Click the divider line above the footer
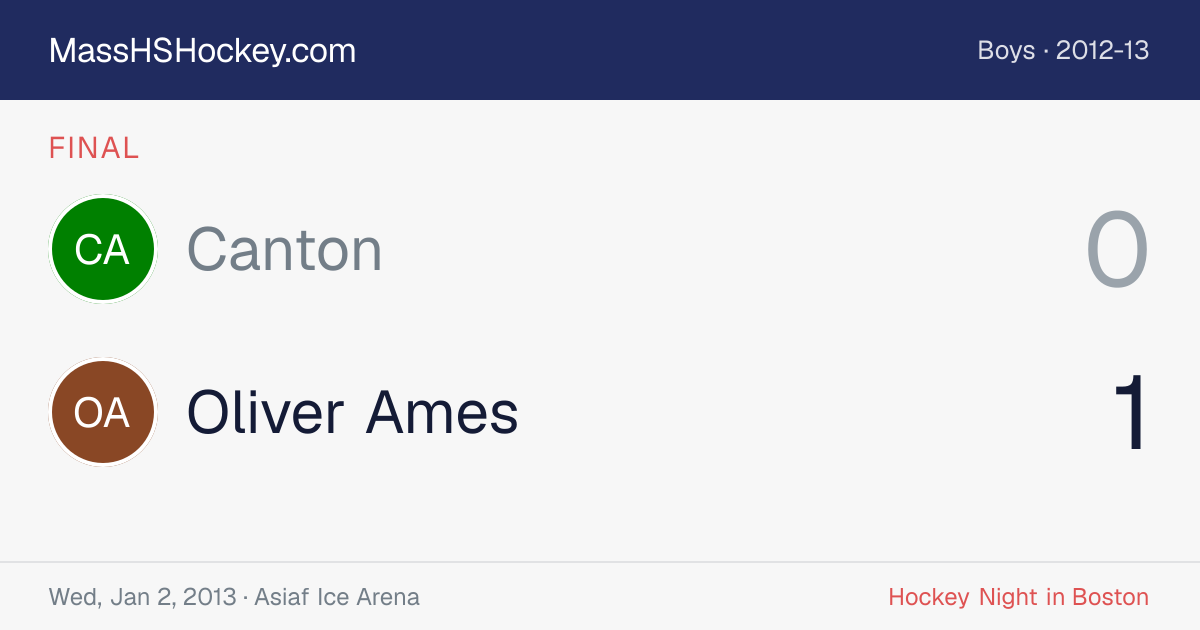This screenshot has height=630, width=1200. 600,562
